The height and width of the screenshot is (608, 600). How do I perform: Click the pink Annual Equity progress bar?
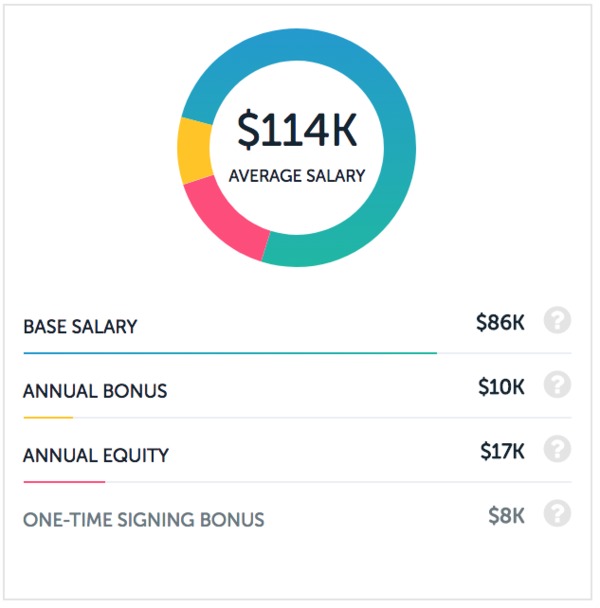click(64, 482)
